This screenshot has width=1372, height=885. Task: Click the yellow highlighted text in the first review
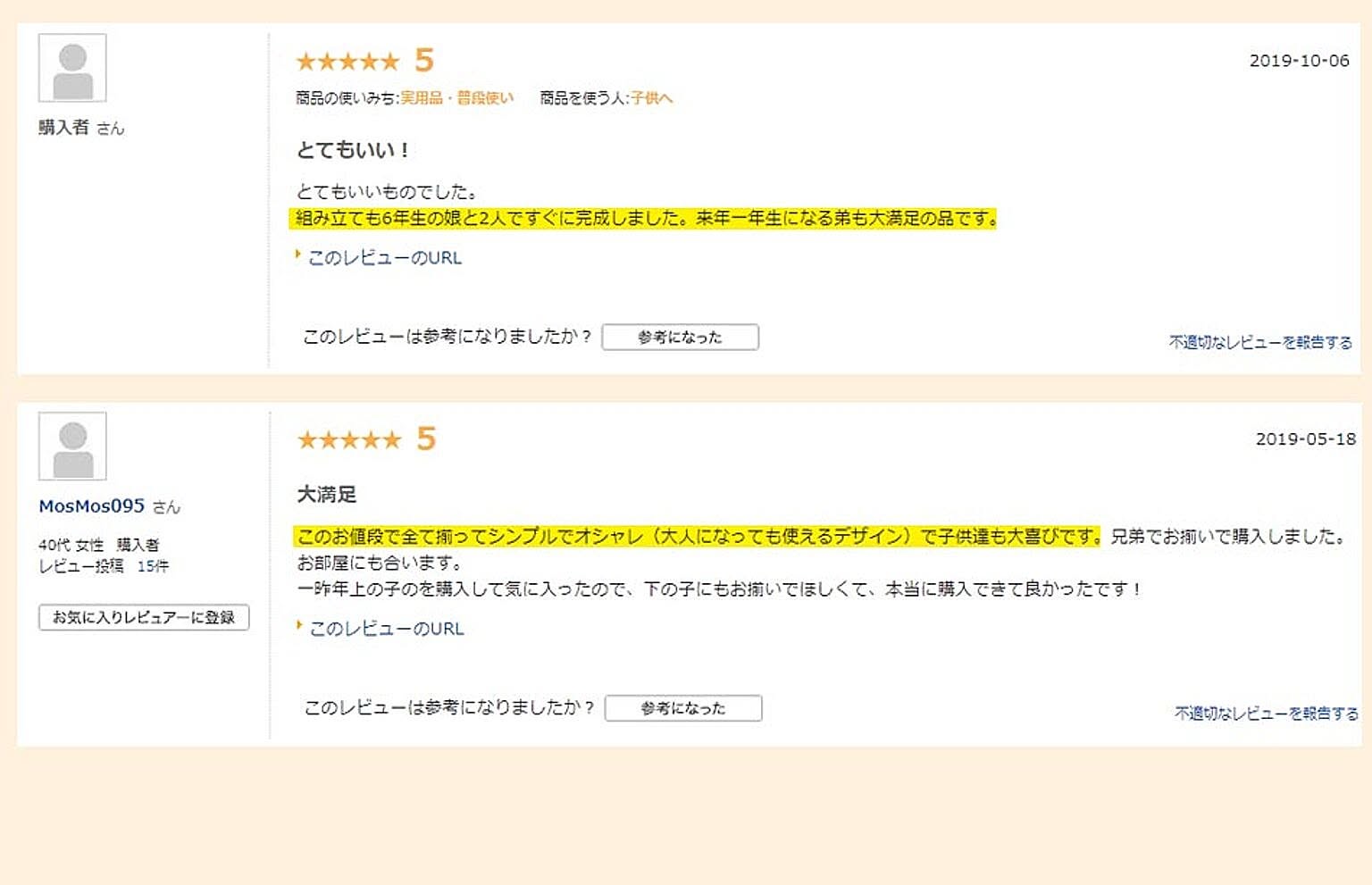click(x=645, y=219)
